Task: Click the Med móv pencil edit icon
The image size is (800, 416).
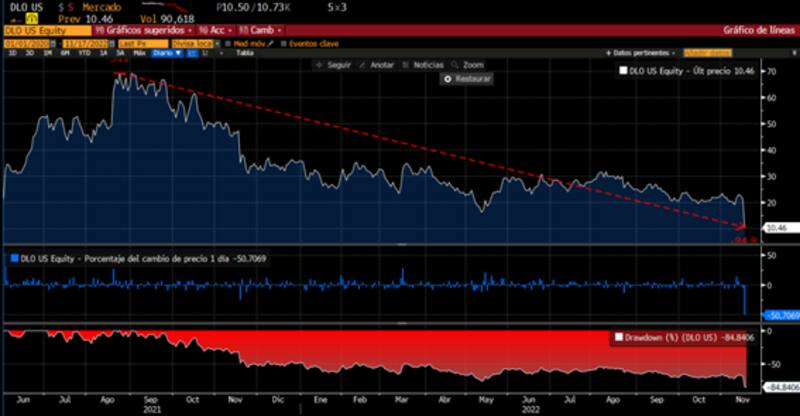Action: tap(273, 43)
